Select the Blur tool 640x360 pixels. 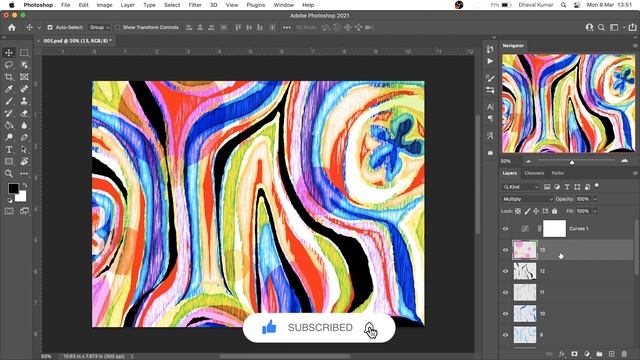[x=24, y=125]
